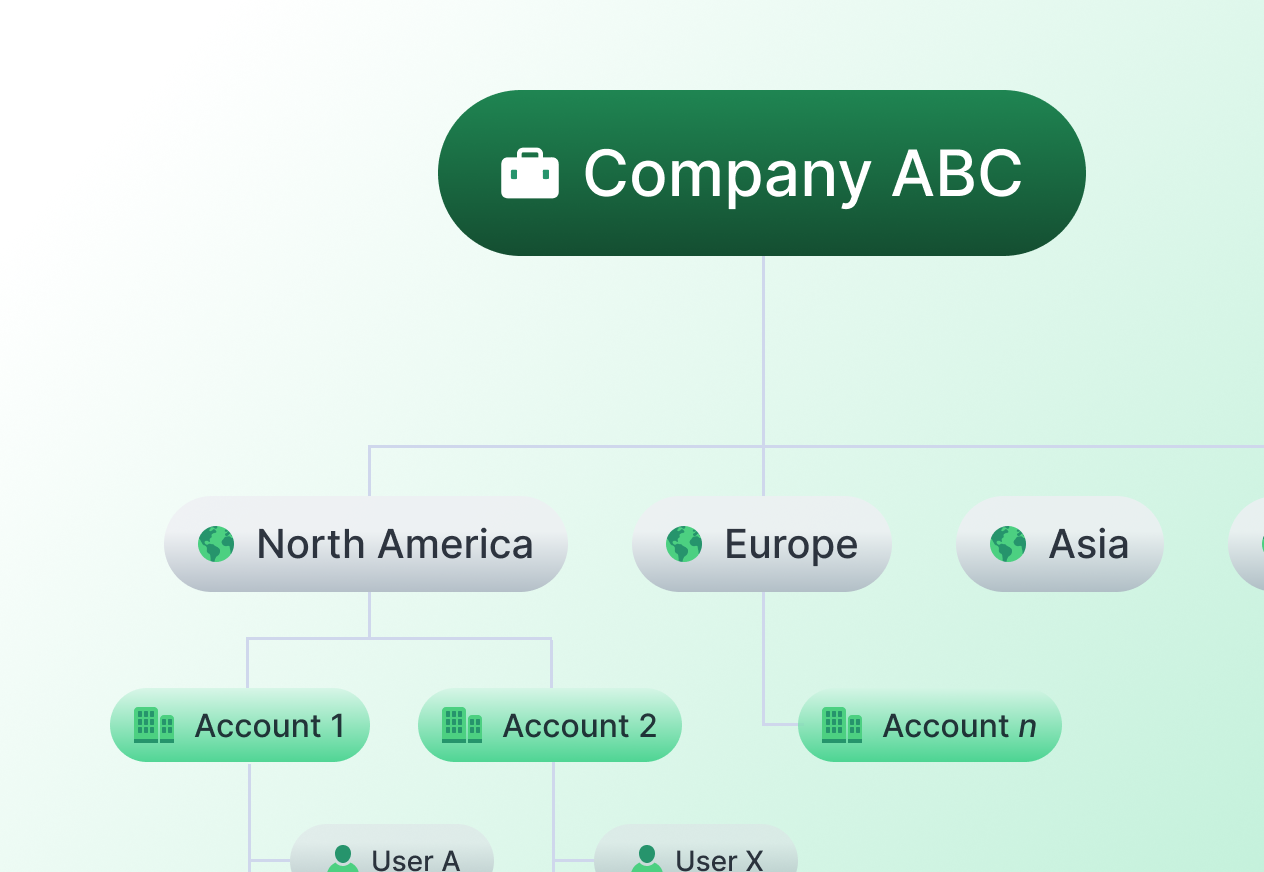Image resolution: width=1264 pixels, height=872 pixels.
Task: Click the globe icon beside Europe
Action: (x=684, y=544)
